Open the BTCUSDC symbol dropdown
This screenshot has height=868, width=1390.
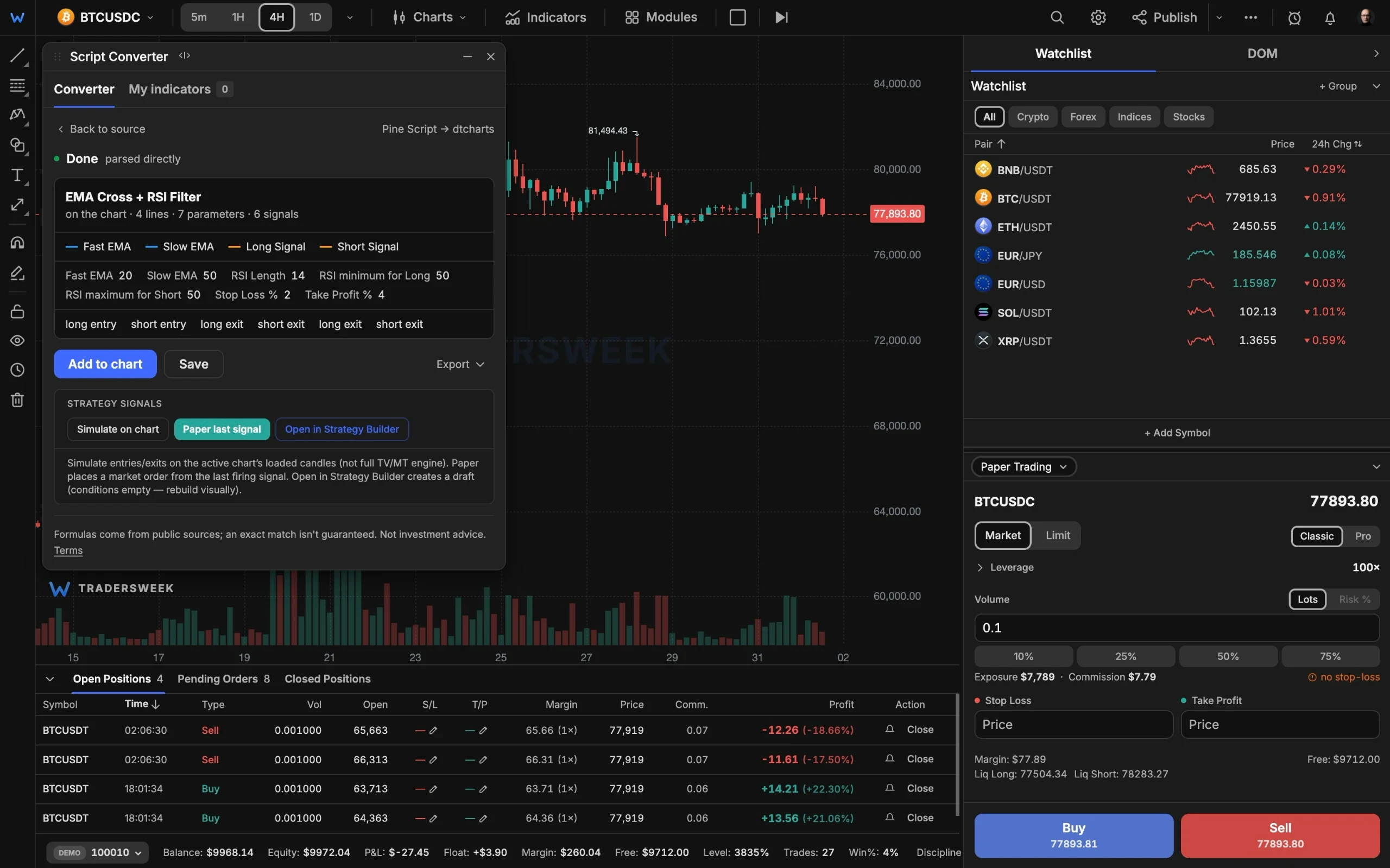[x=106, y=17]
